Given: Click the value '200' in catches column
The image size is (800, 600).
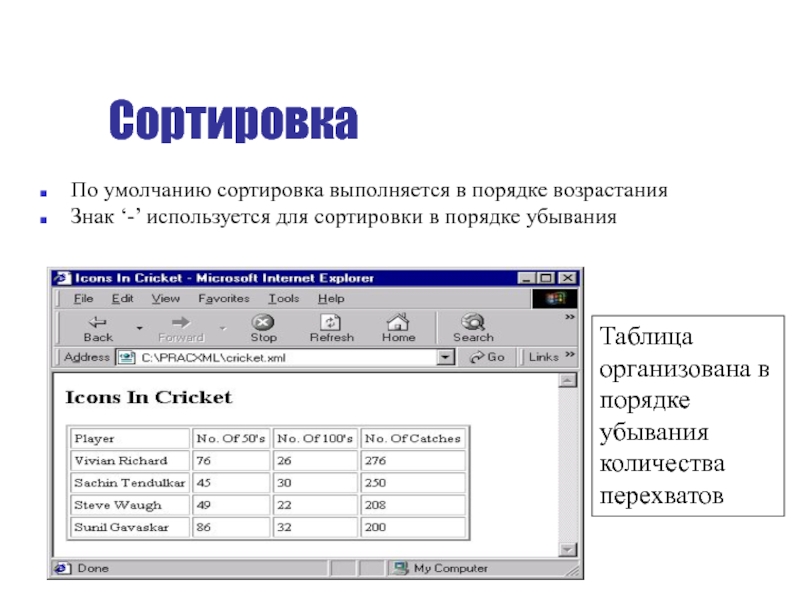Looking at the screenshot, I should tap(376, 527).
